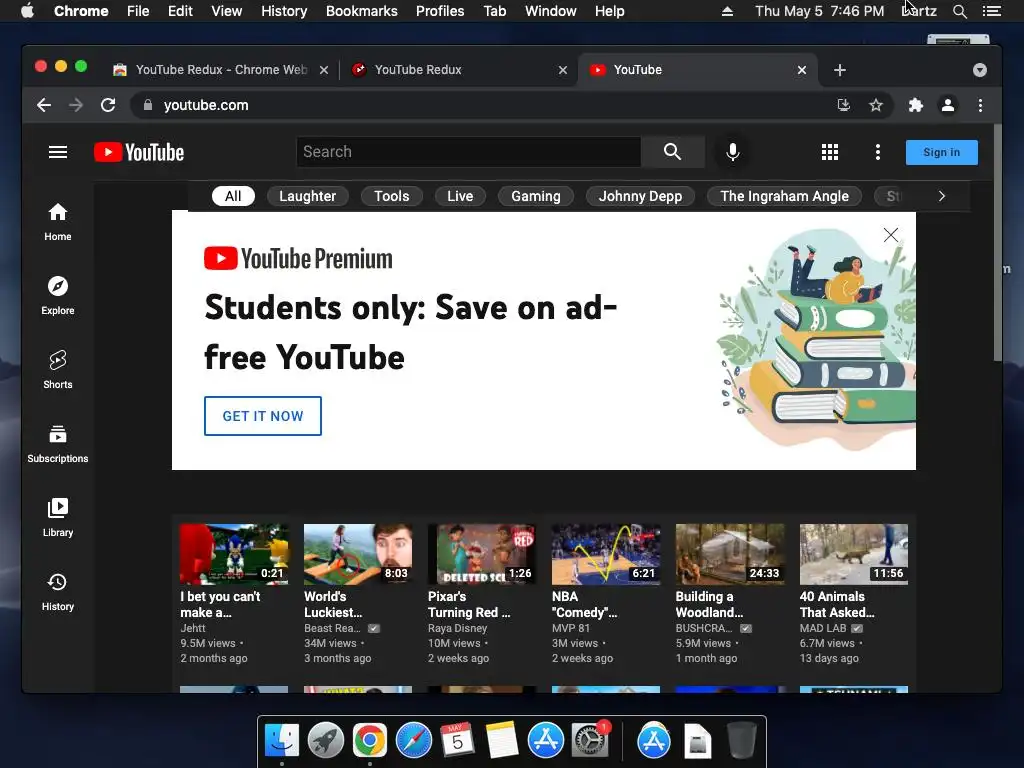Open Jehtt channel link

(193, 628)
